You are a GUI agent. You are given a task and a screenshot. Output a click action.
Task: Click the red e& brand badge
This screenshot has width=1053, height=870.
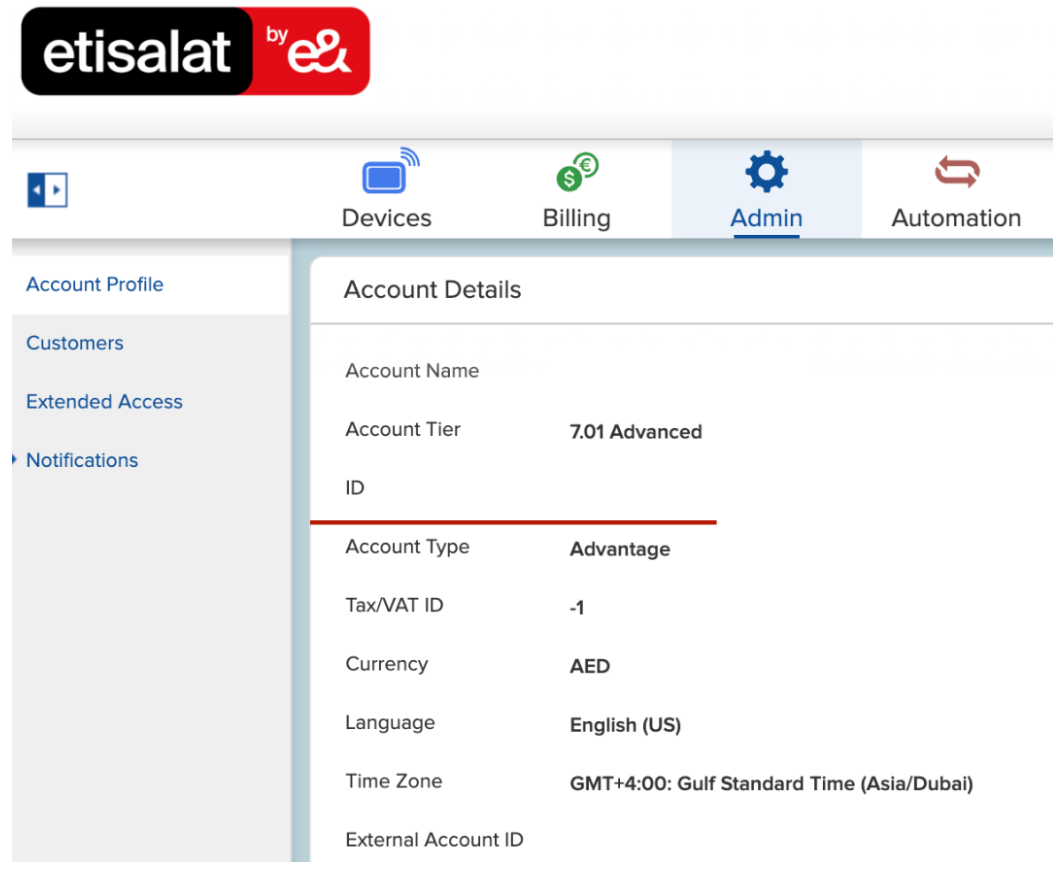[311, 52]
